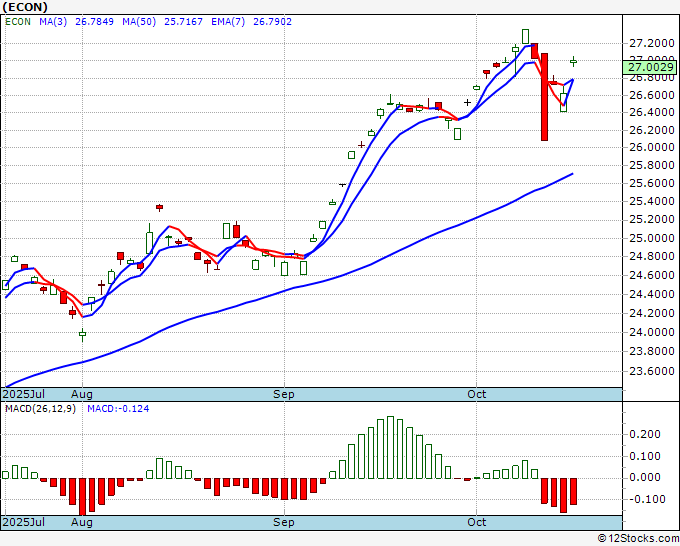The image size is (680, 546).
Task: Click the 2025Jul label on MACD panel axis
Action: (23, 522)
